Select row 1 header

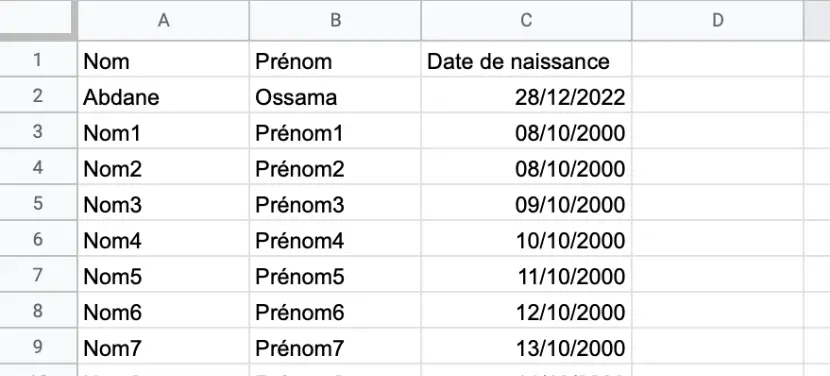tap(38, 60)
